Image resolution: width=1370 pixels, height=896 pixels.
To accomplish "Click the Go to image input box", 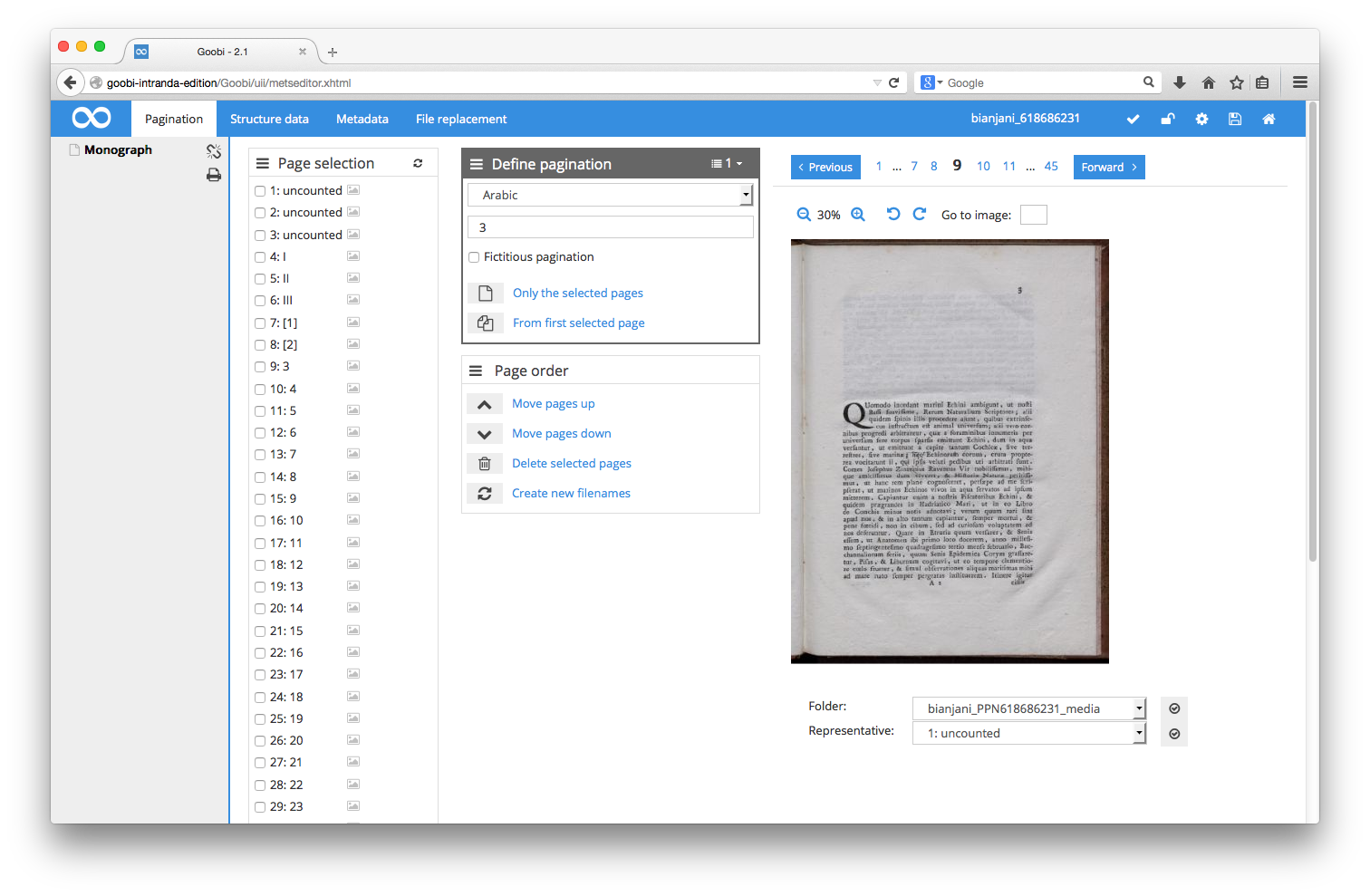I will [x=1034, y=215].
